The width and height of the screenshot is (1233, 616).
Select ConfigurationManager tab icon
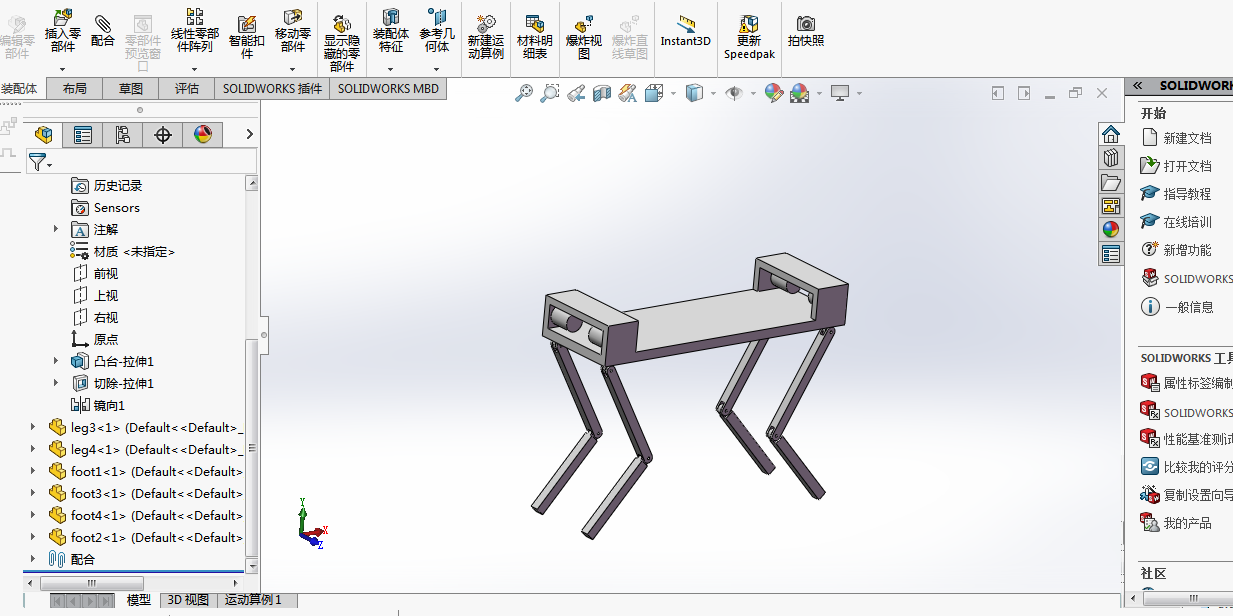point(123,134)
